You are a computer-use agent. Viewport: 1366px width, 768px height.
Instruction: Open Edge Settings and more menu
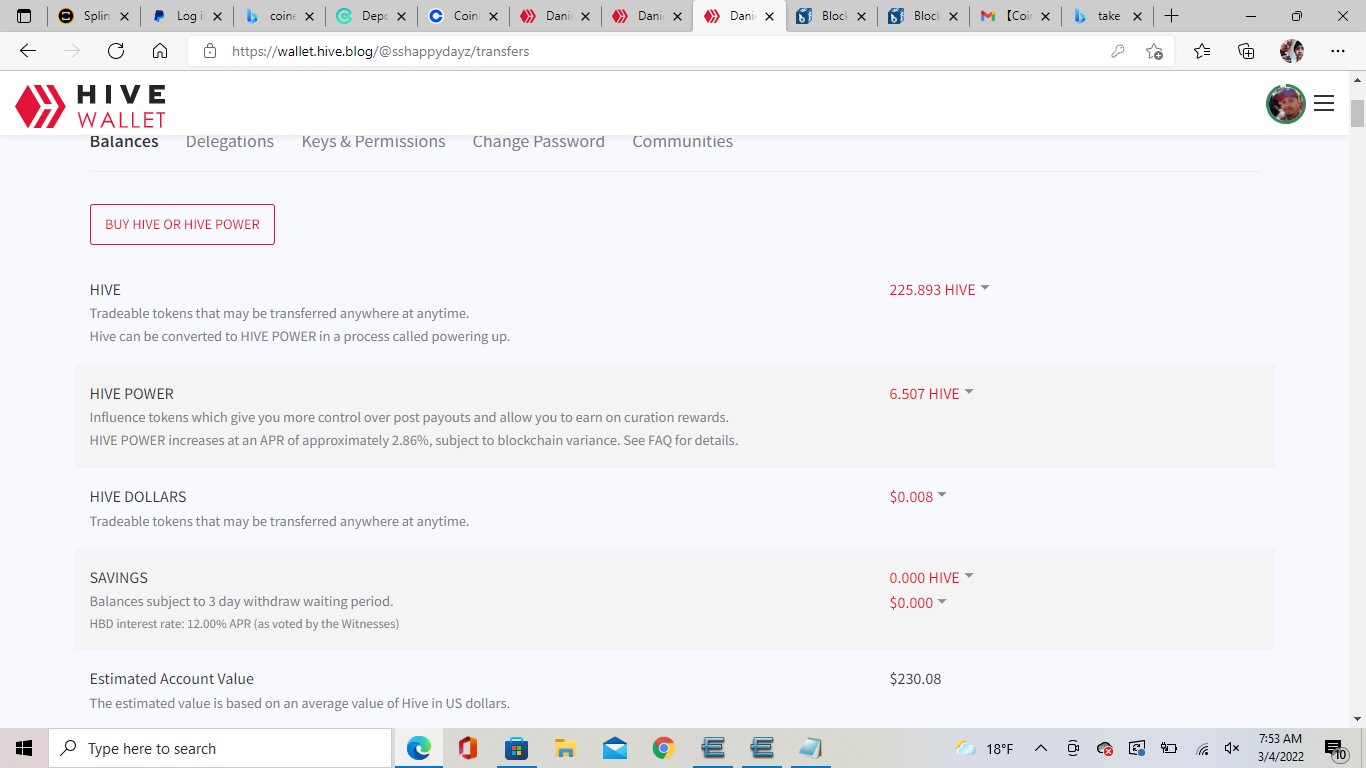point(1338,51)
